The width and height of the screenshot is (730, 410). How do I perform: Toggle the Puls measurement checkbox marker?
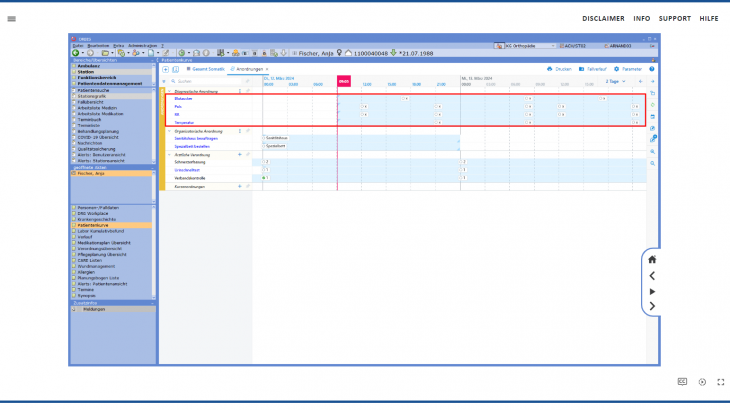click(365, 106)
